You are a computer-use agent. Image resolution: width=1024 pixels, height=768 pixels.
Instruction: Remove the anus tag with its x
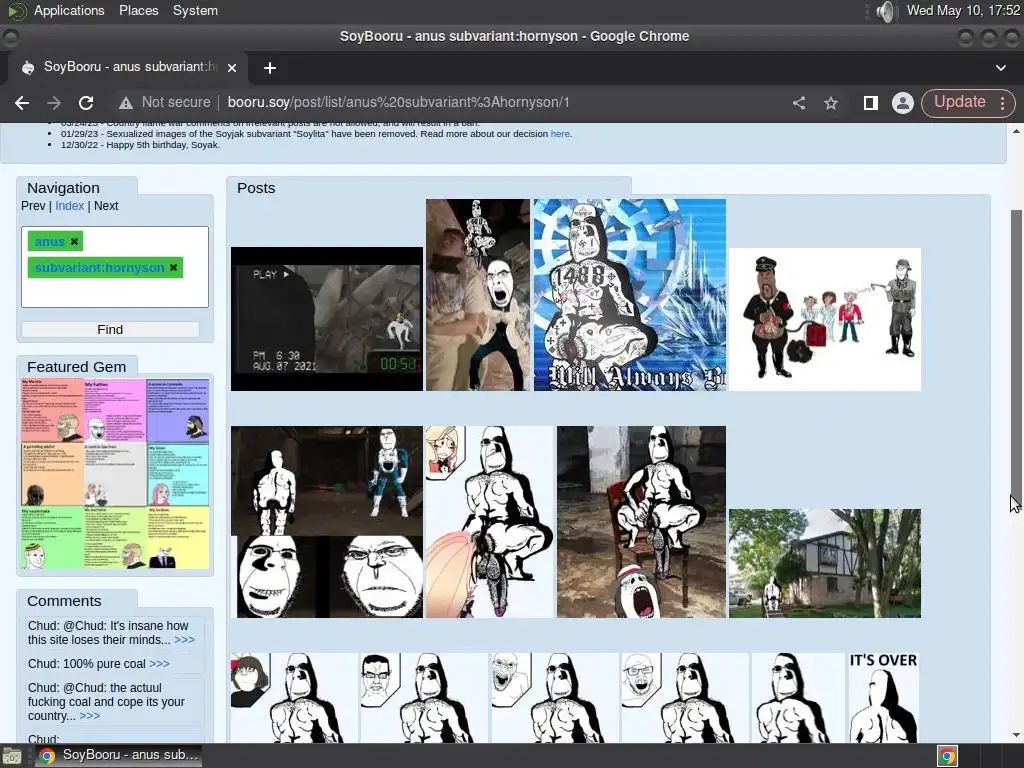pos(74,242)
